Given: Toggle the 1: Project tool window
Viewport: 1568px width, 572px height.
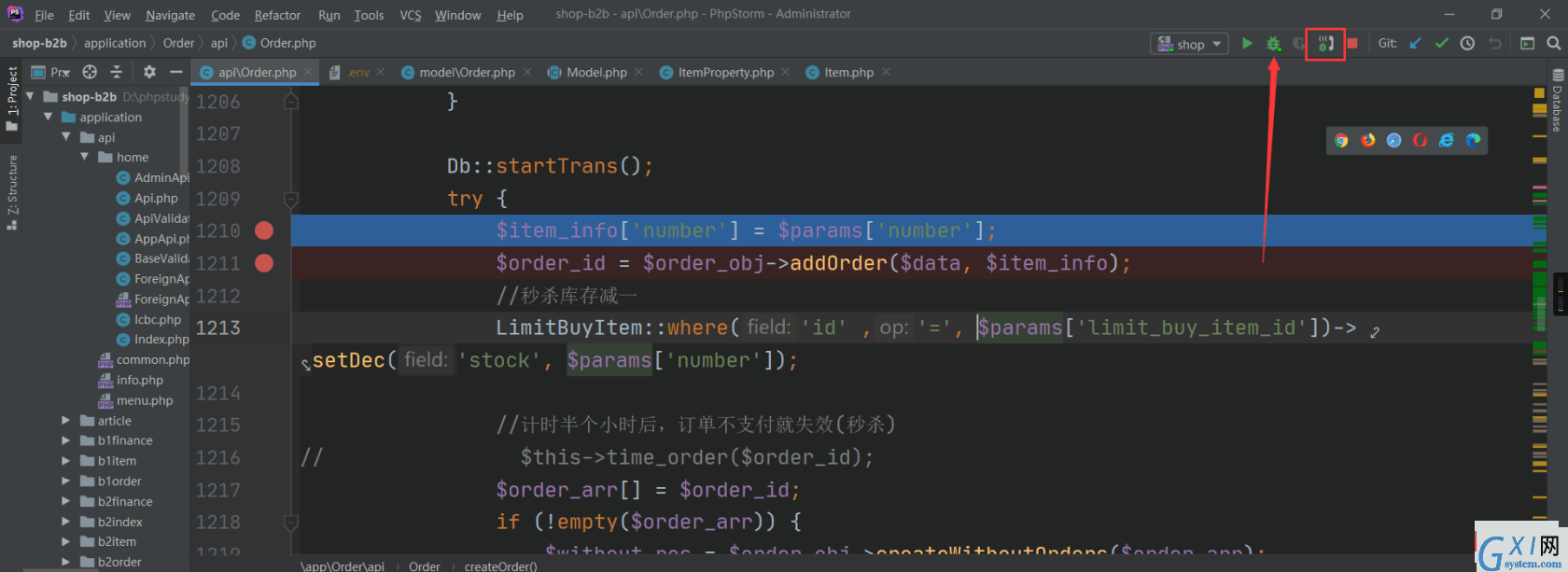Looking at the screenshot, I should point(12,99).
